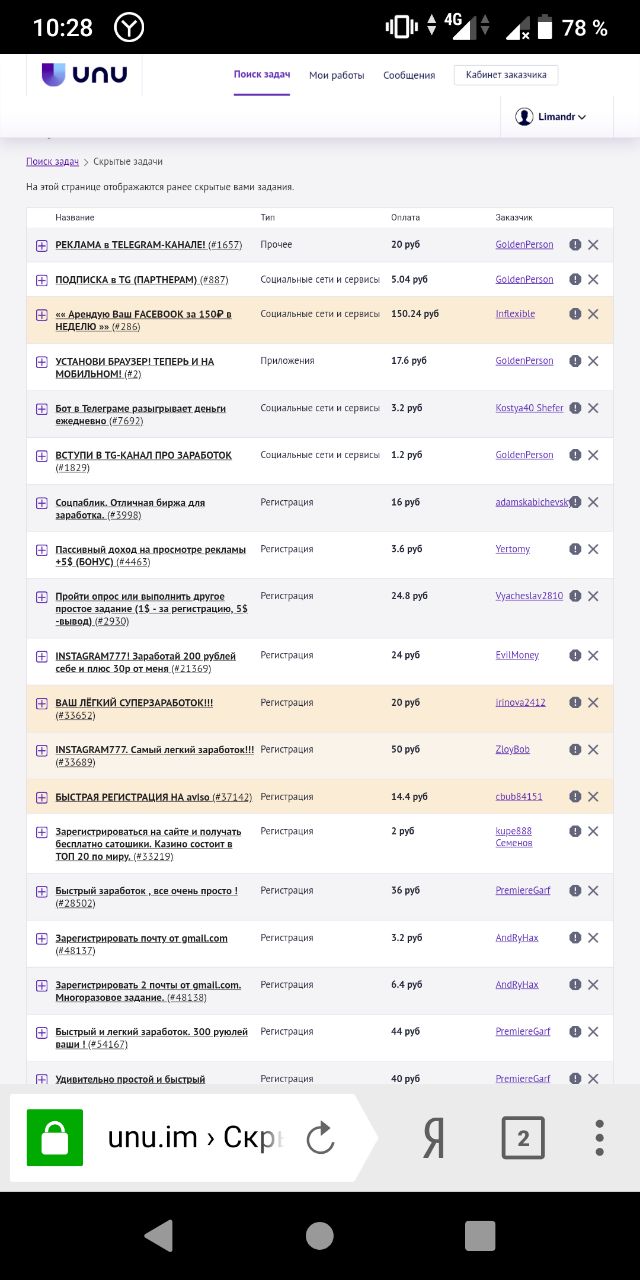Open the browser tabs counter showing 2
640x1280 pixels.
point(523,1138)
